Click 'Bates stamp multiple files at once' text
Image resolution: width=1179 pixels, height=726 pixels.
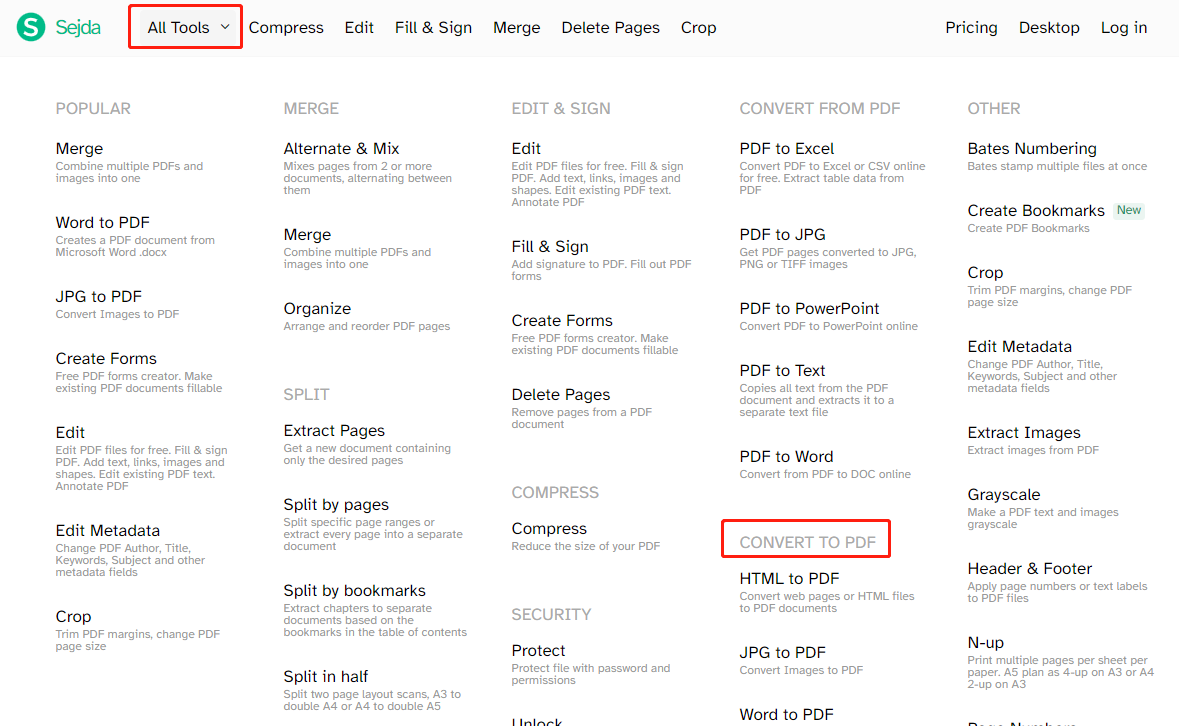1056,166
